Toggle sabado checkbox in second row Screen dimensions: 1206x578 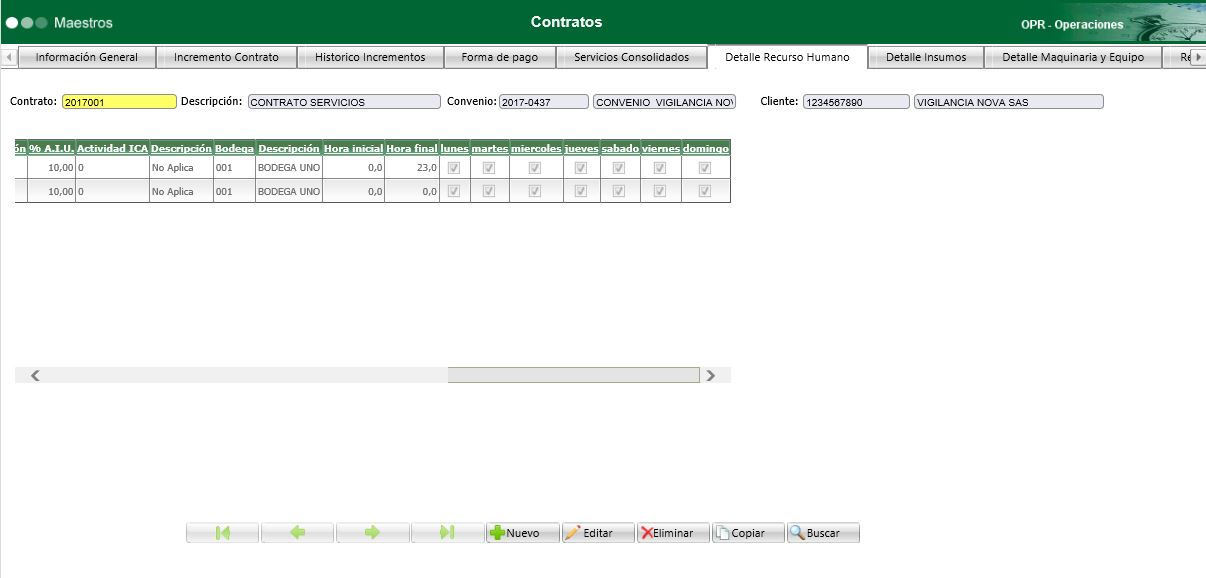[619, 191]
